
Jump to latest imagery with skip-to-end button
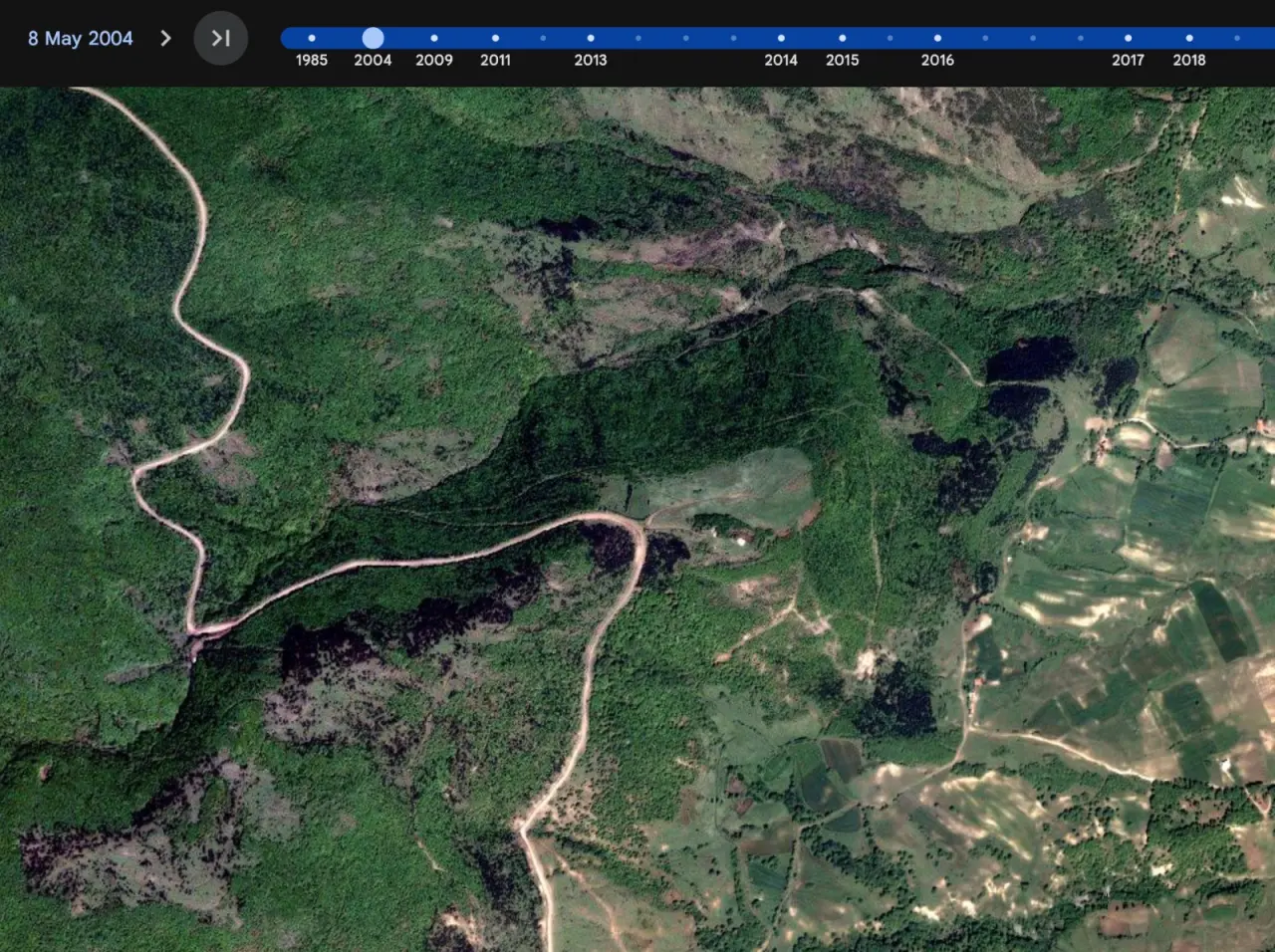tap(220, 38)
